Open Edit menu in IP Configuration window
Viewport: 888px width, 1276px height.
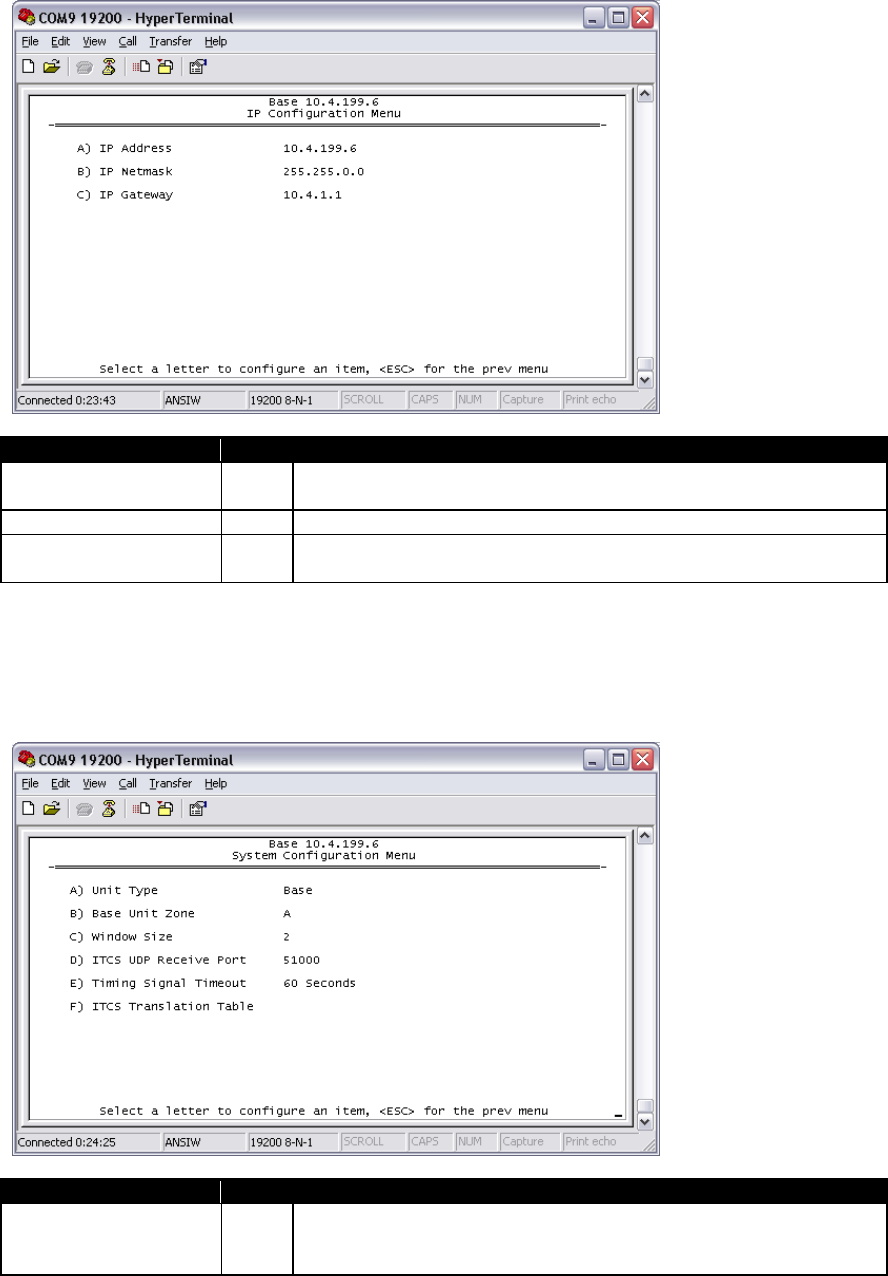(61, 41)
